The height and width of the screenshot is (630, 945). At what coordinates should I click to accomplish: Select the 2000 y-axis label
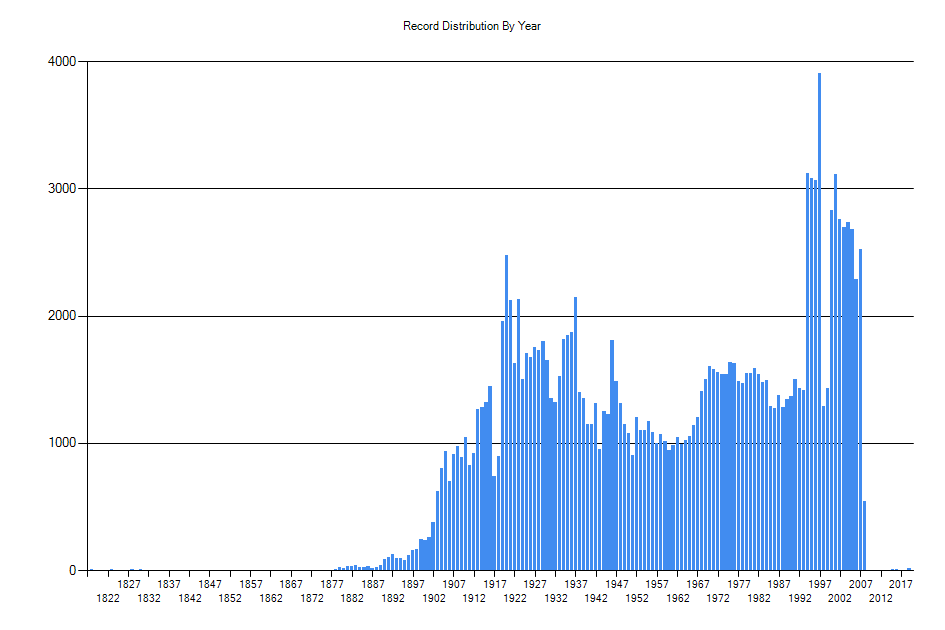[62, 316]
